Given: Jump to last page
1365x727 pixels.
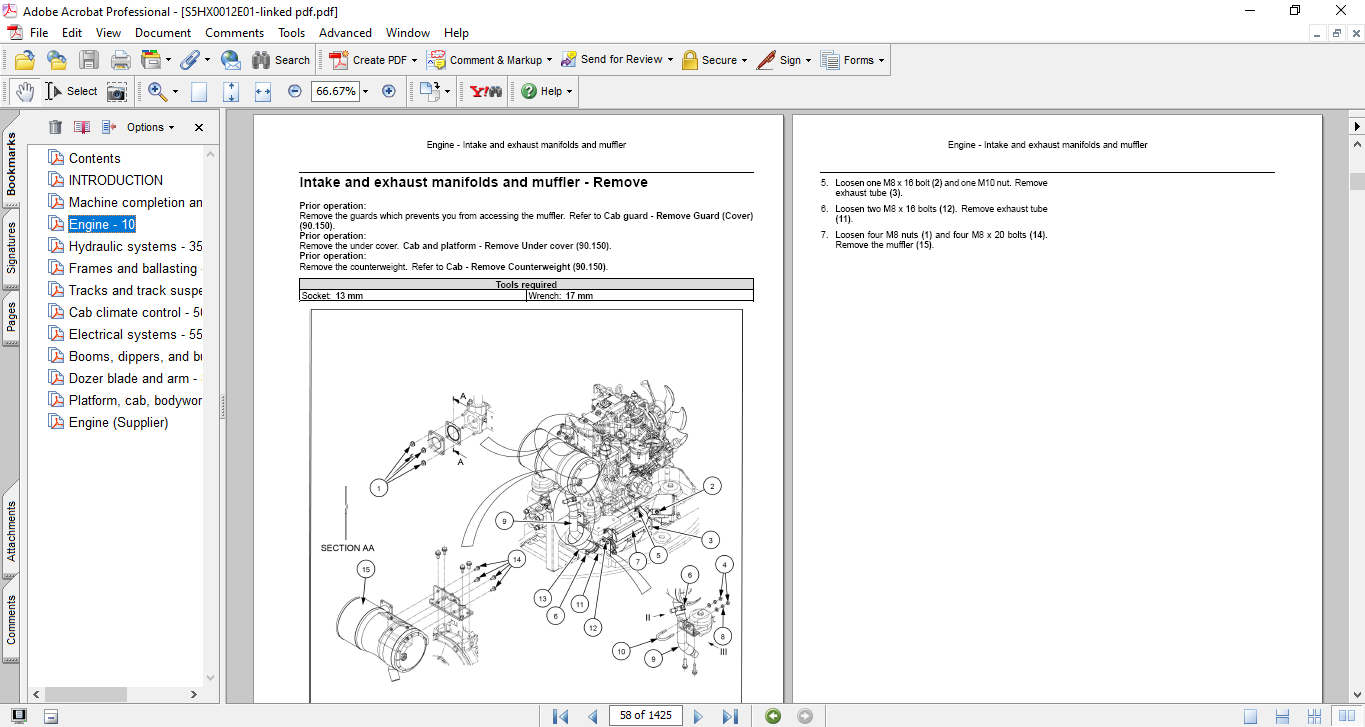Looking at the screenshot, I should pos(730,716).
